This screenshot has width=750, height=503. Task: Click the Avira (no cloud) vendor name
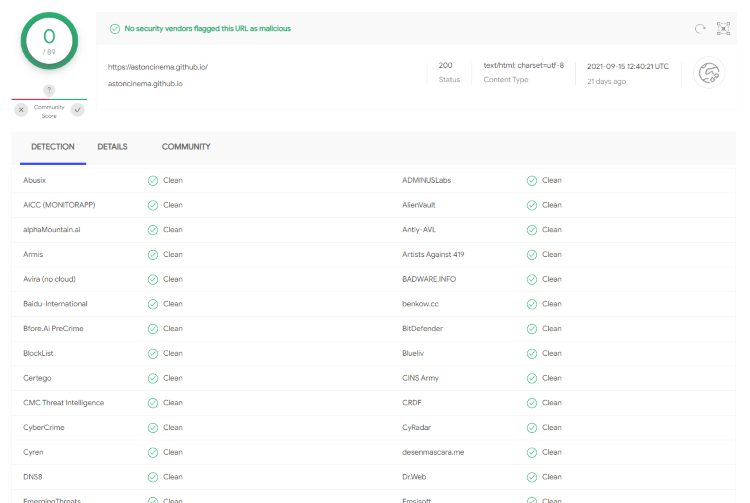(x=49, y=279)
